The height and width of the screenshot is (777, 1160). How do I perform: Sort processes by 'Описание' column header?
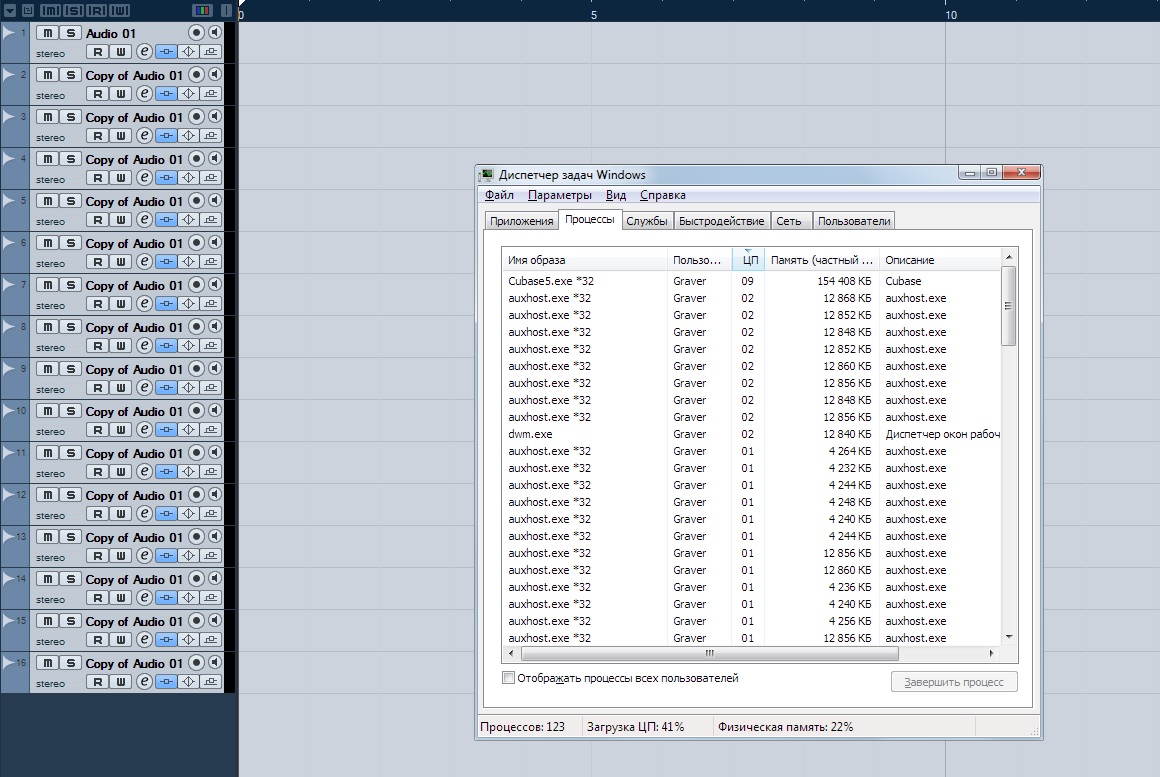(940, 260)
